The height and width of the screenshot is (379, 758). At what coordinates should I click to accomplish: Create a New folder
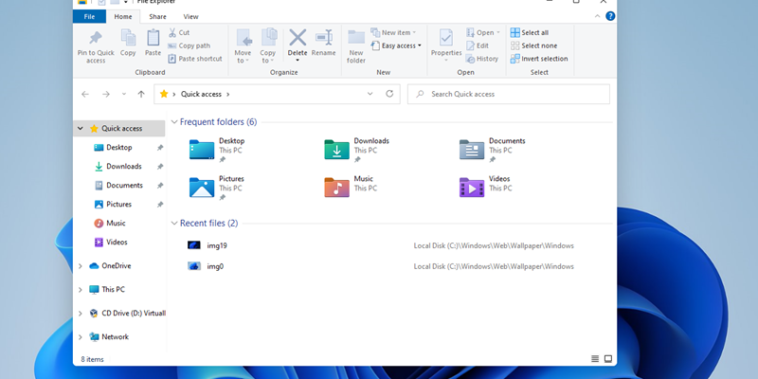pyautogui.click(x=356, y=46)
